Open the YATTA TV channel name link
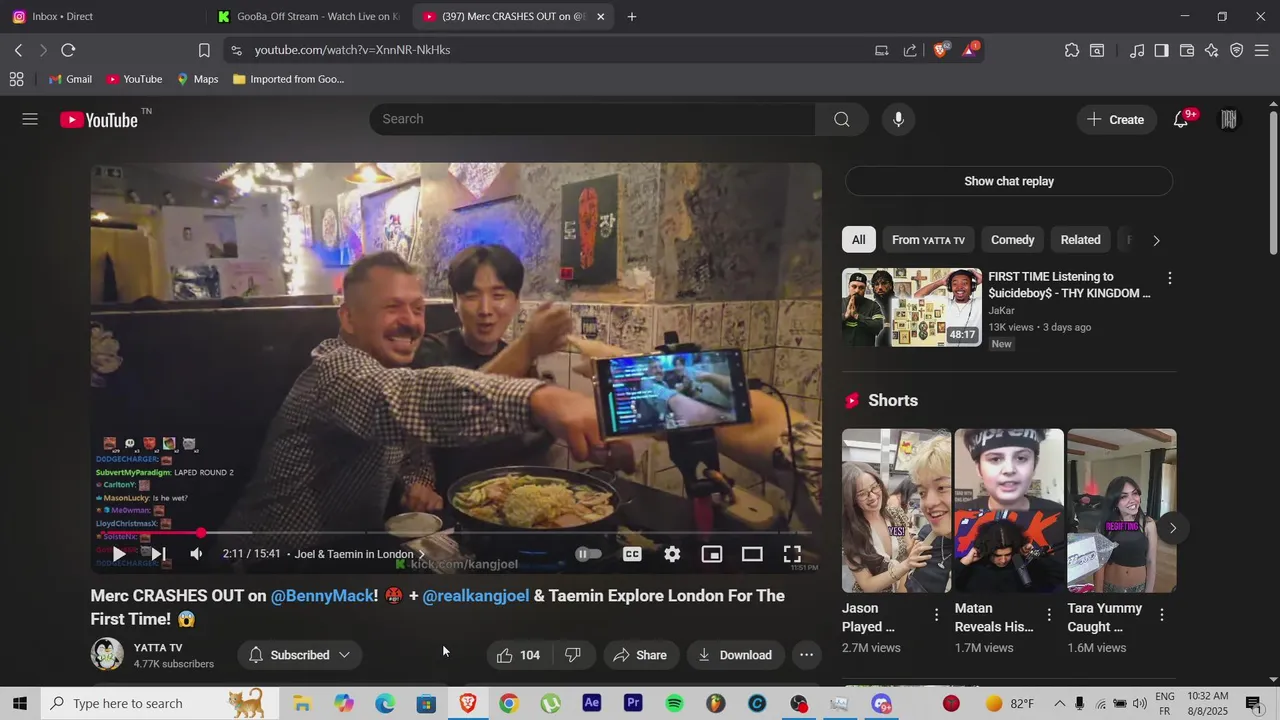The height and width of the screenshot is (720, 1280). click(158, 647)
